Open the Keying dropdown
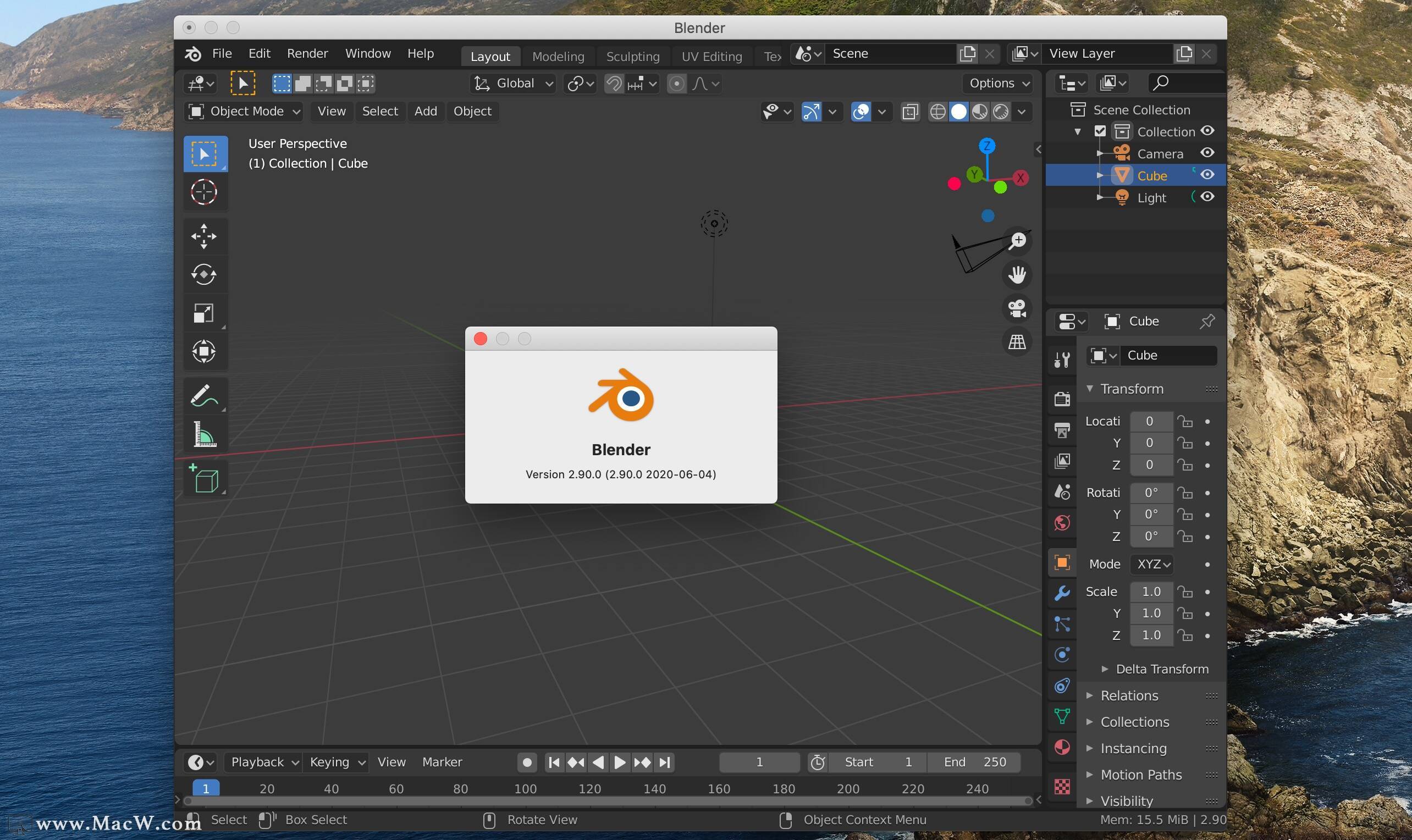 coord(337,762)
